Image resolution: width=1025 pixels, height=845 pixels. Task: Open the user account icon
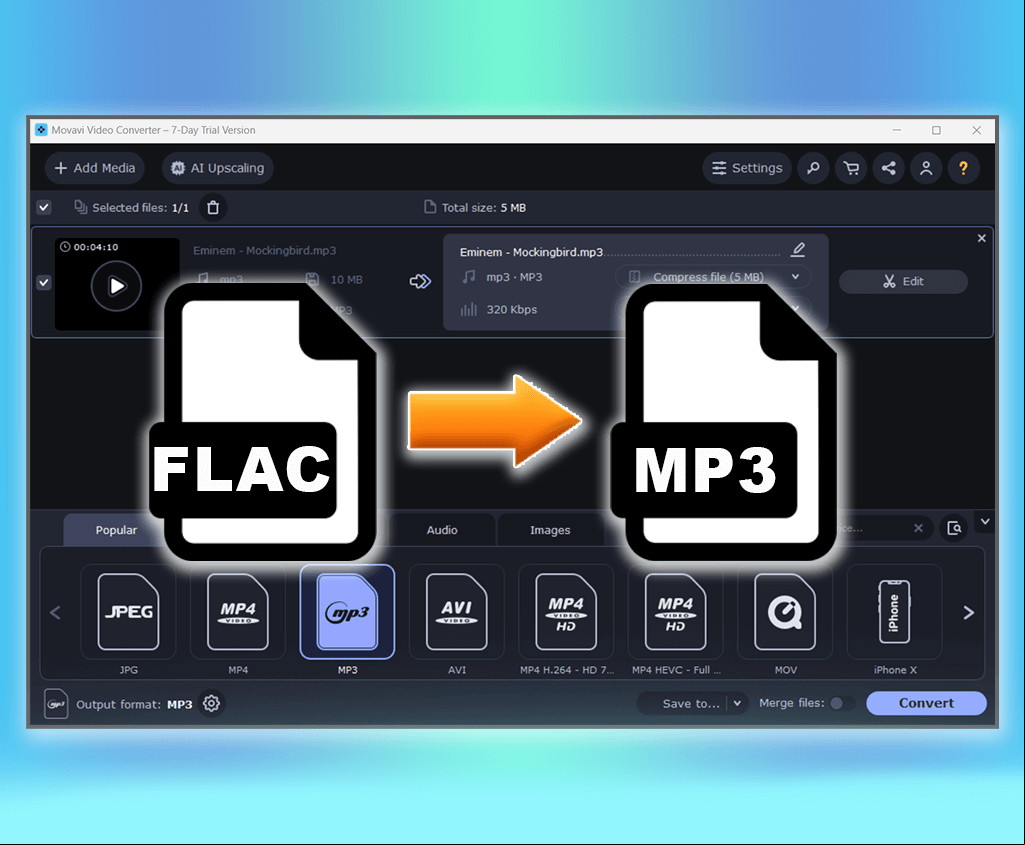coord(926,168)
